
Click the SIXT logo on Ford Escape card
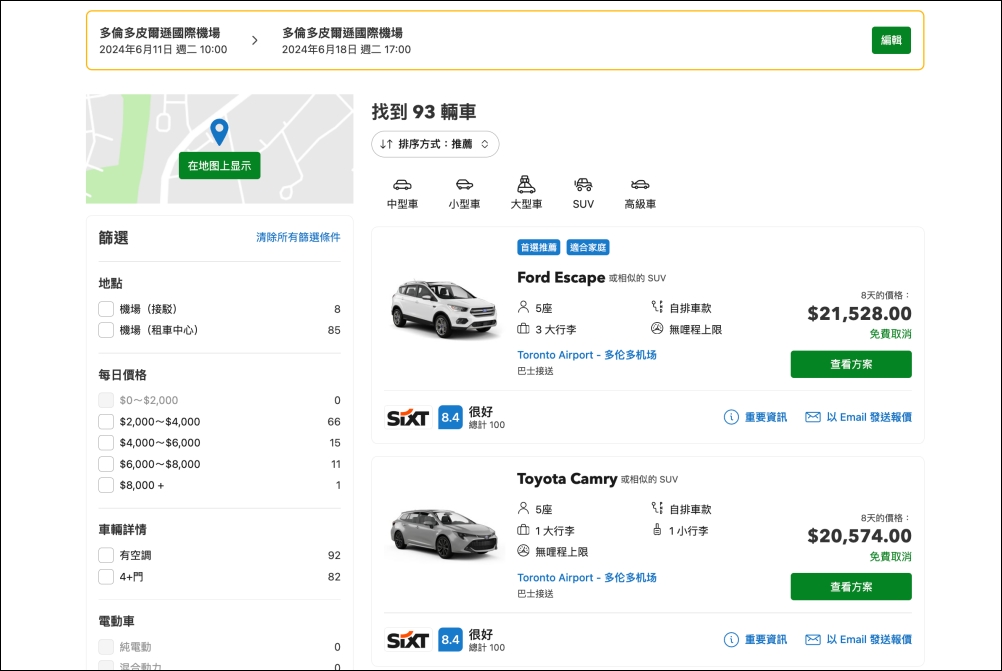point(408,418)
